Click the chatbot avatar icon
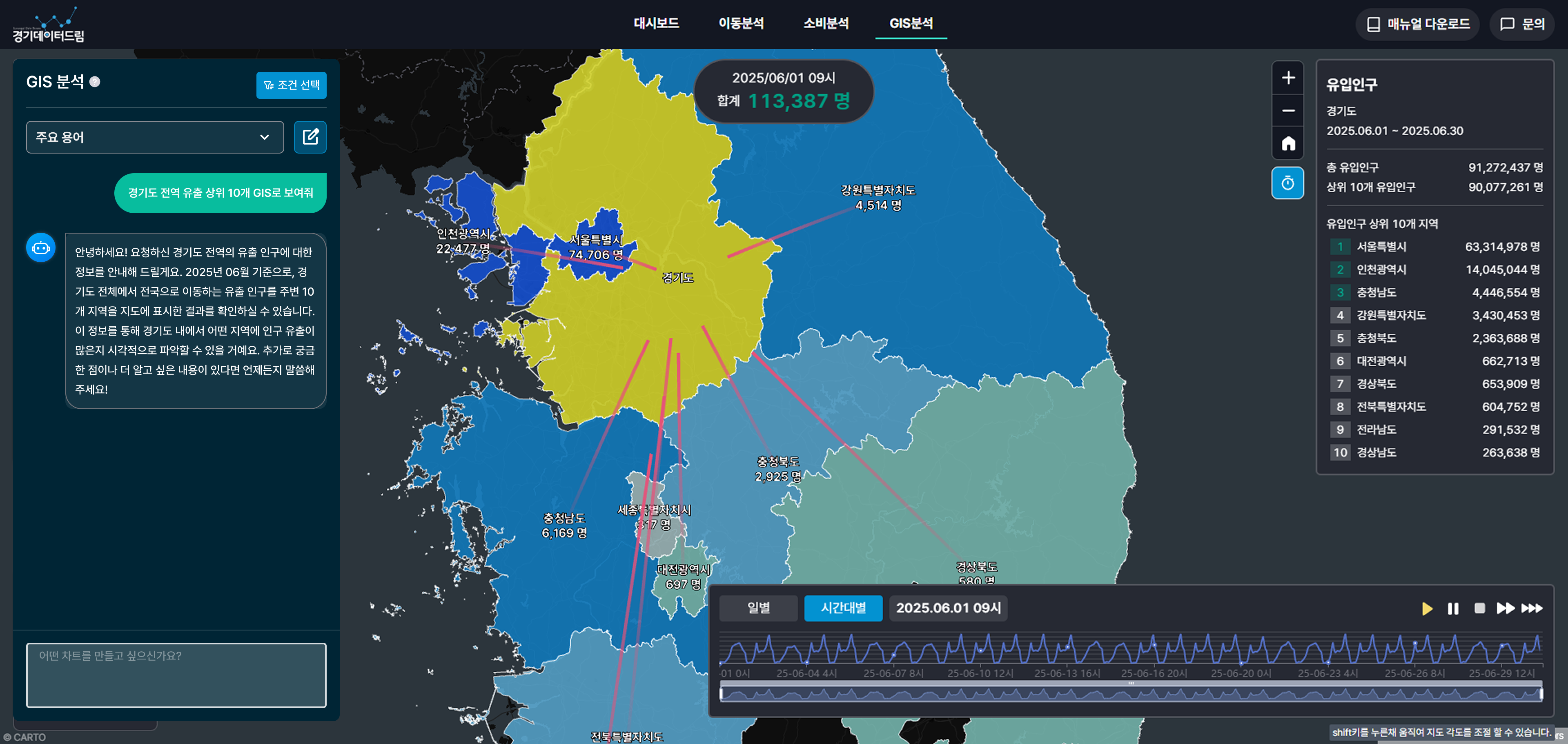Screen dimensions: 1568x744 pos(41,248)
